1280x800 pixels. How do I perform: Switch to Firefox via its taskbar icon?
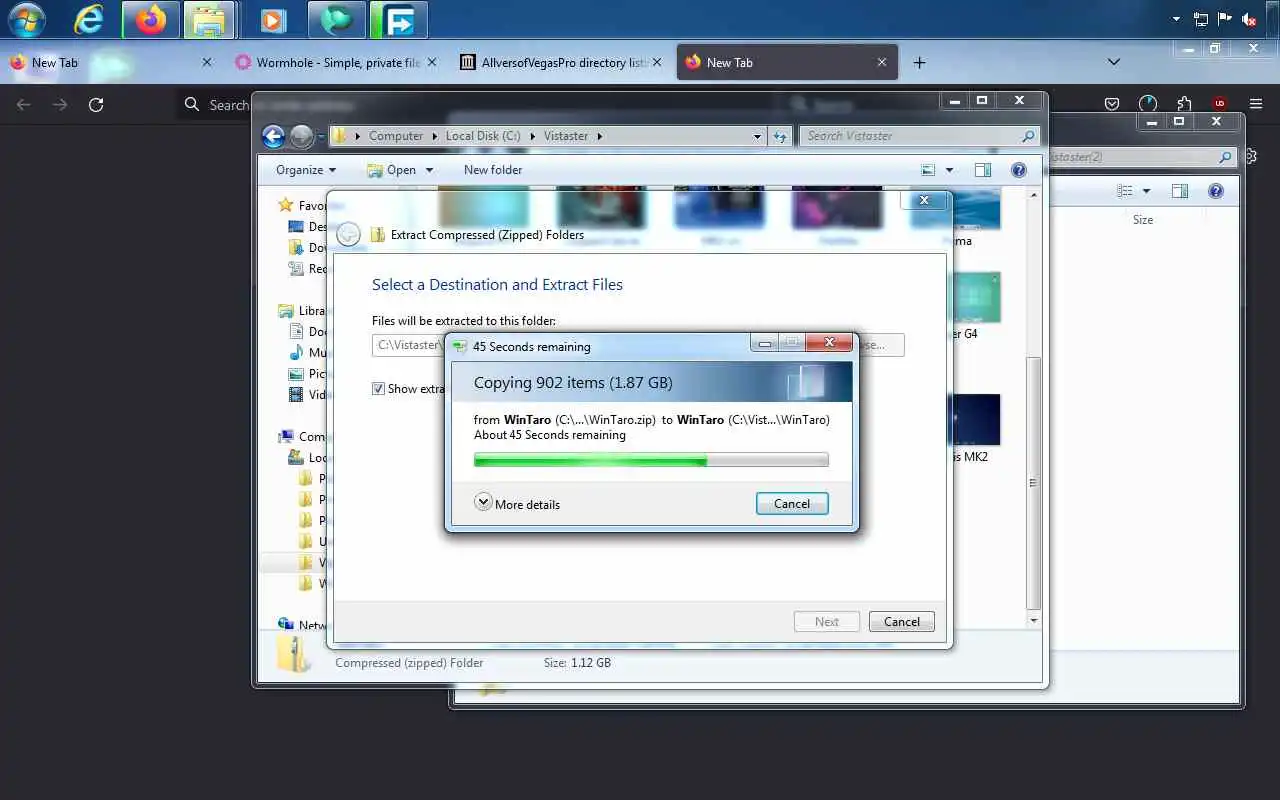coord(150,19)
